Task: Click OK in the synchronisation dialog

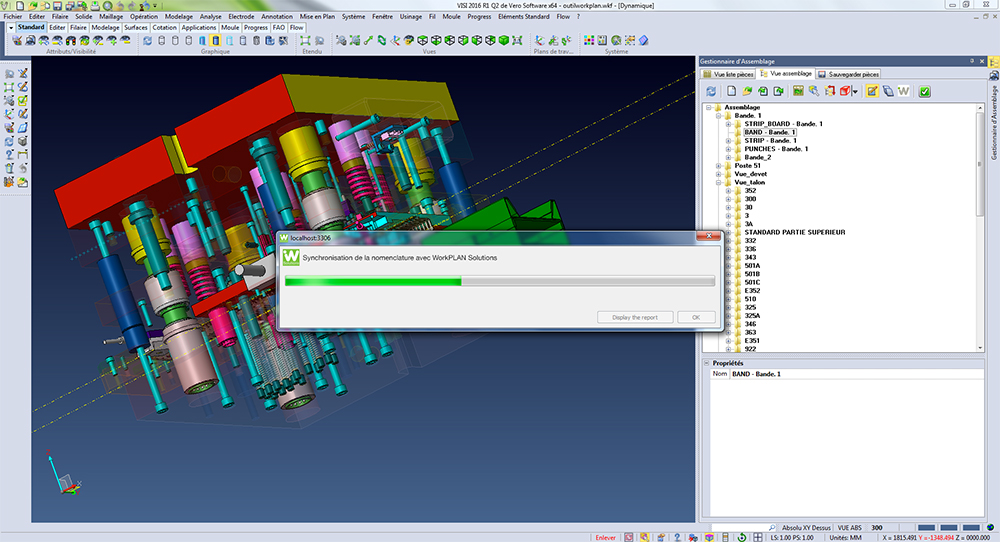Action: tap(696, 317)
